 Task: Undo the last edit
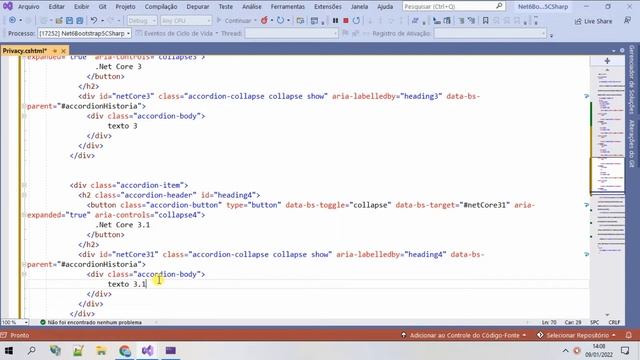[93, 20]
